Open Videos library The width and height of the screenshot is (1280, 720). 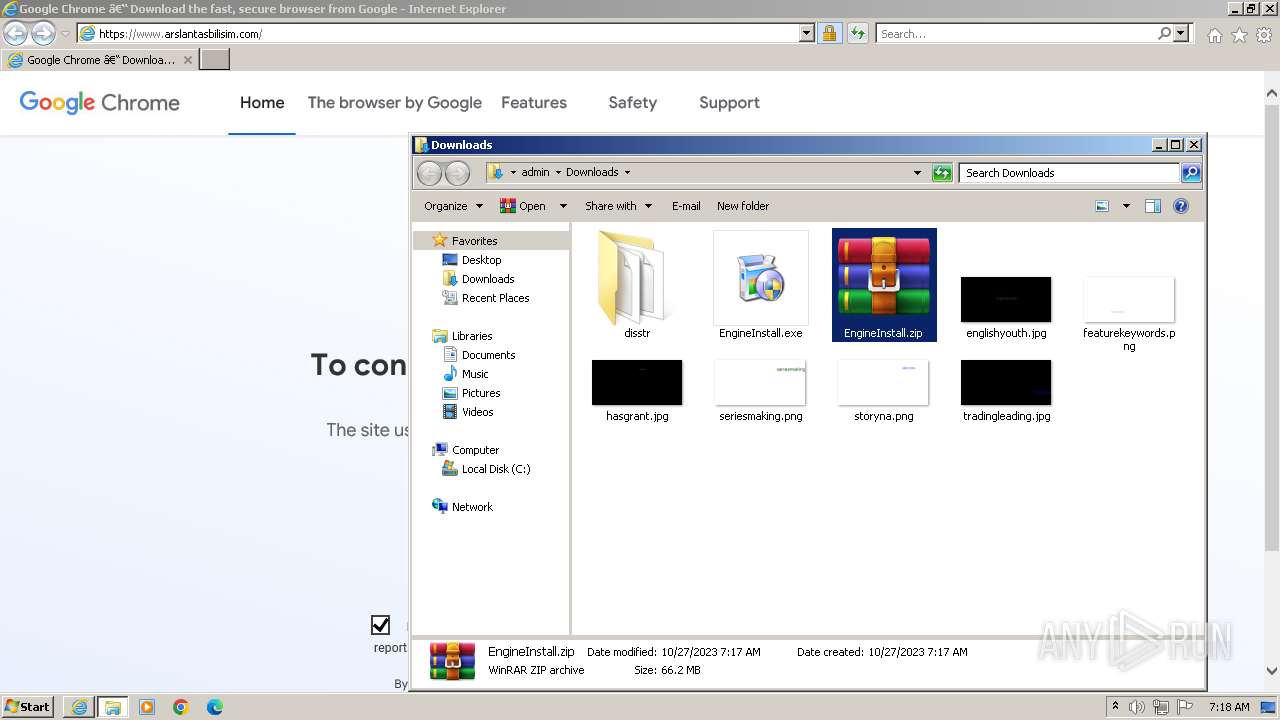477,412
